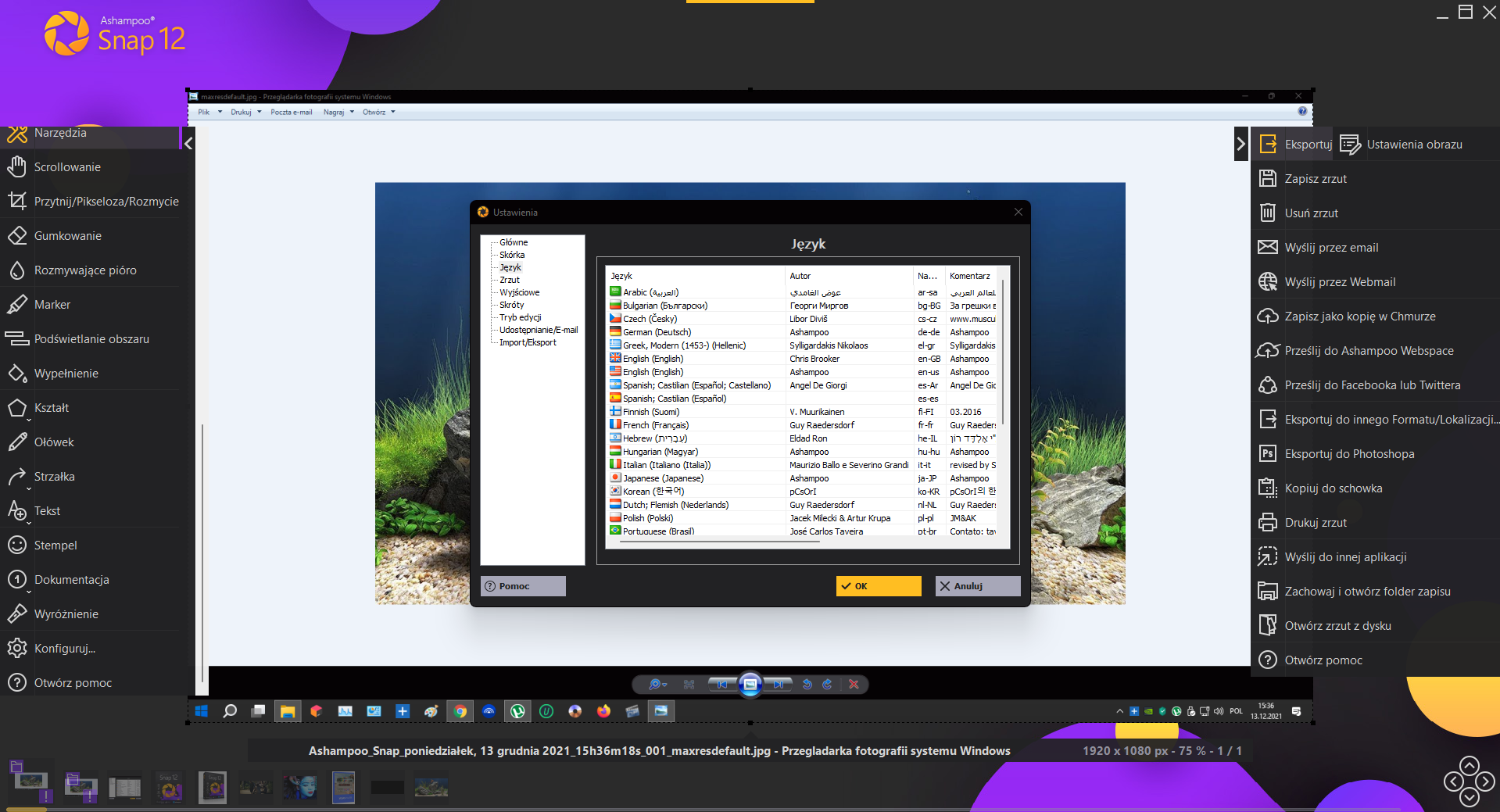1500x812 pixels.
Task: Choose the Przytnij/Pikseloza/Rozmycie crop tool
Action: point(90,202)
